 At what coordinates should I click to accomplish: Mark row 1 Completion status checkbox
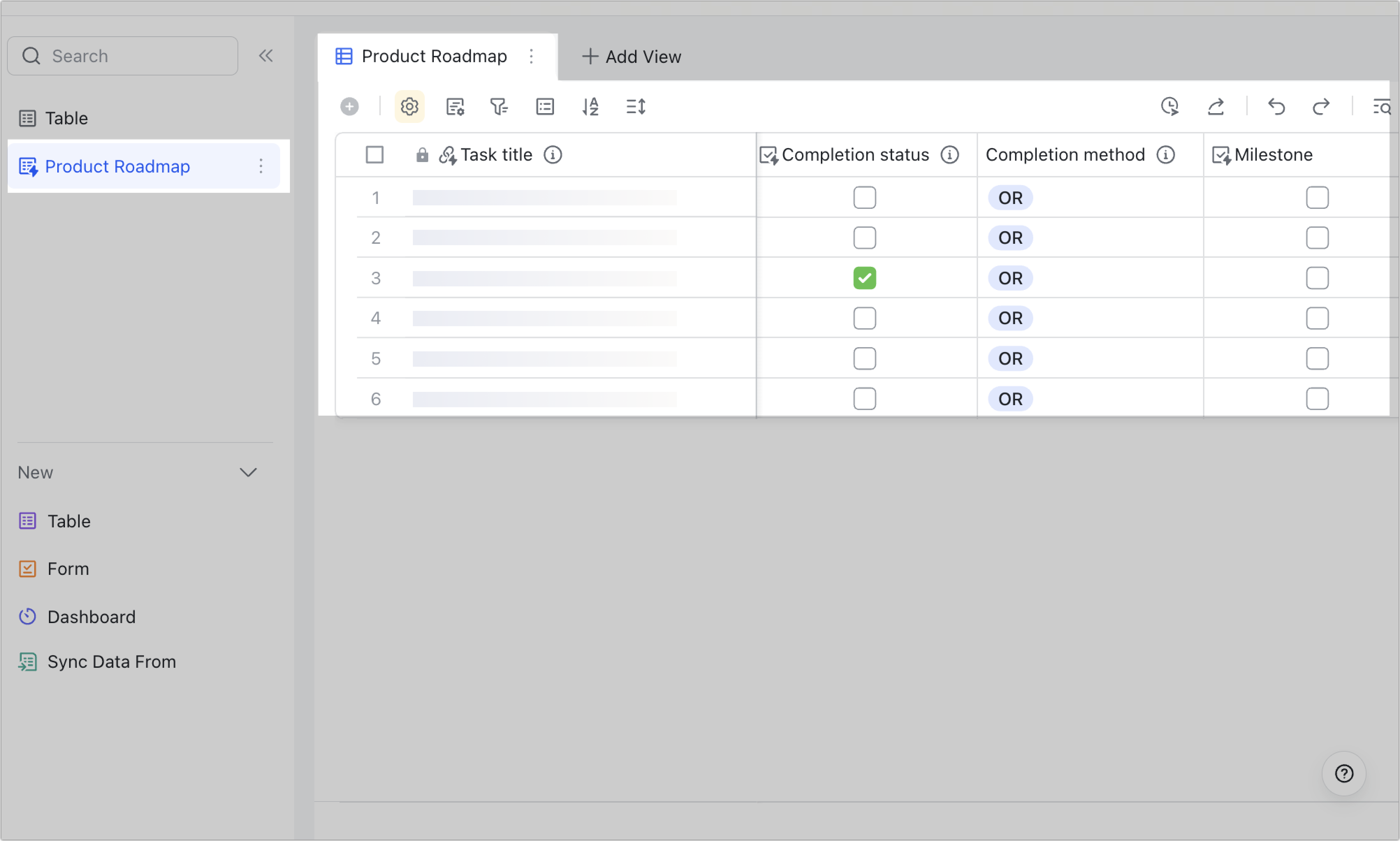[x=865, y=197]
